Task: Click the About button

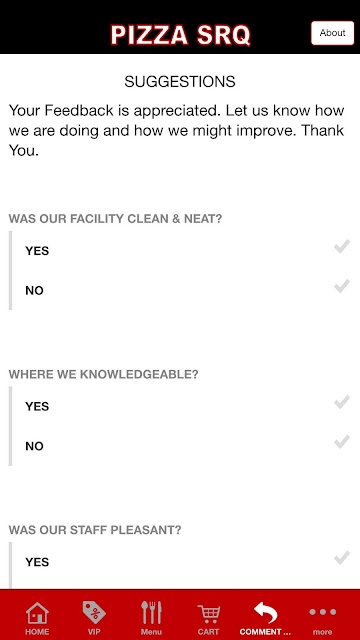Action: (x=332, y=33)
